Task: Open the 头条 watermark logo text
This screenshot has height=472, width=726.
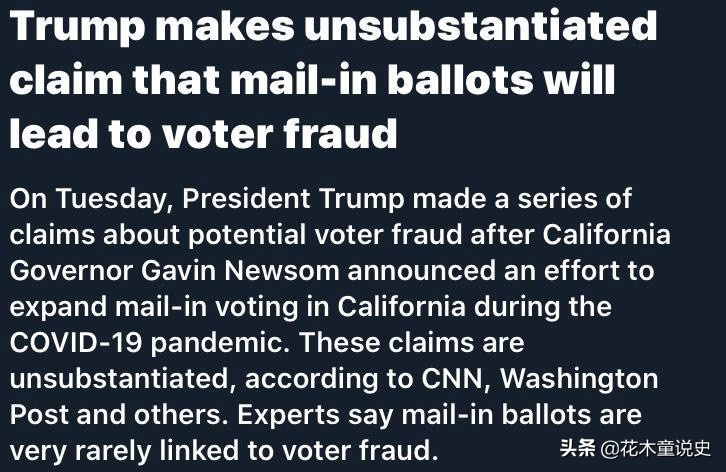Action: [x=577, y=448]
